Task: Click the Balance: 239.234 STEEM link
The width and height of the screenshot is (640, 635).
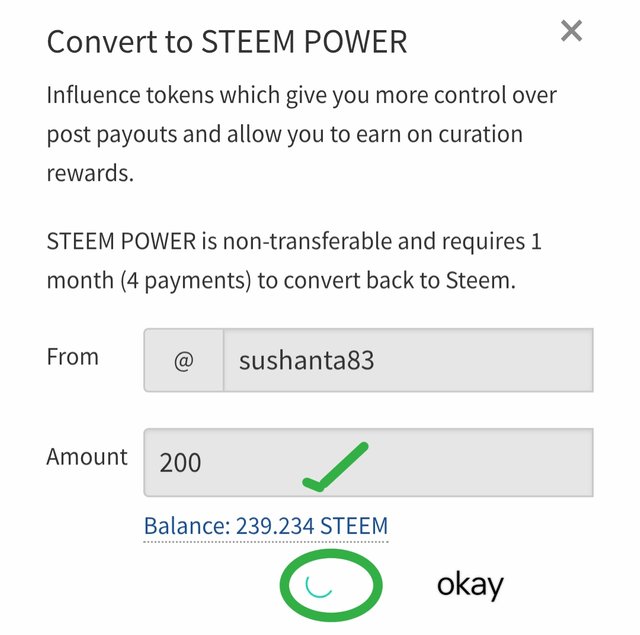Action: pos(266,526)
